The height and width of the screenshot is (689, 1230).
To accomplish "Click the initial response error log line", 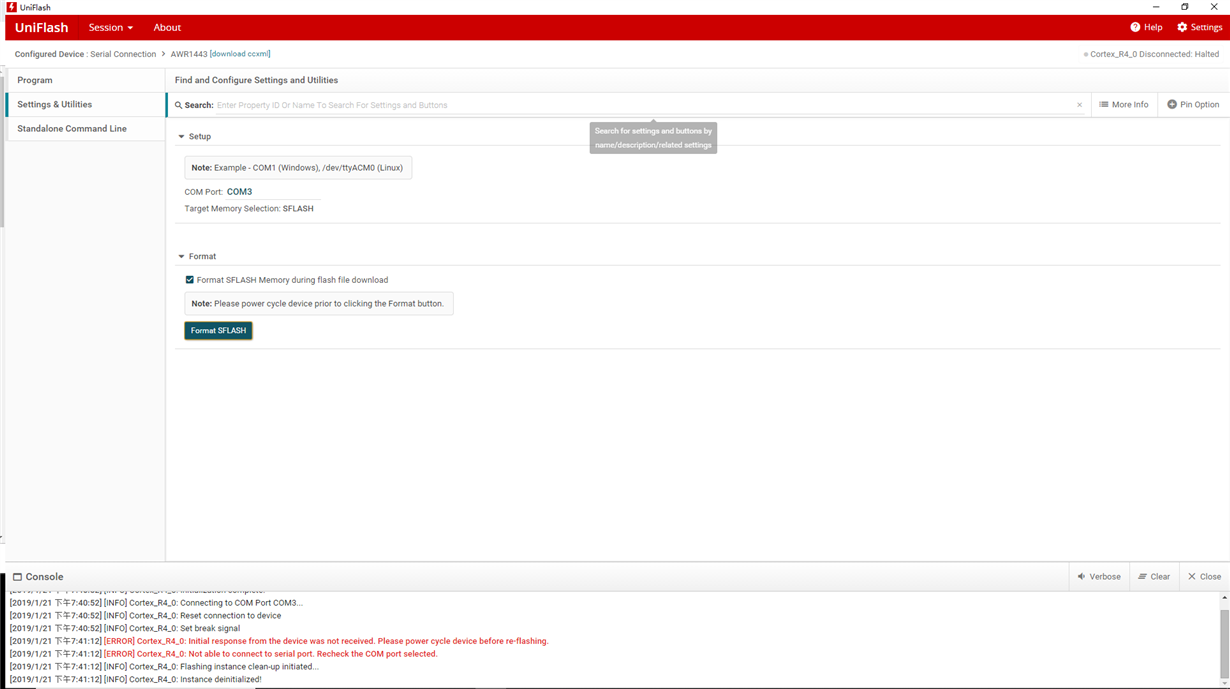I will (279, 641).
